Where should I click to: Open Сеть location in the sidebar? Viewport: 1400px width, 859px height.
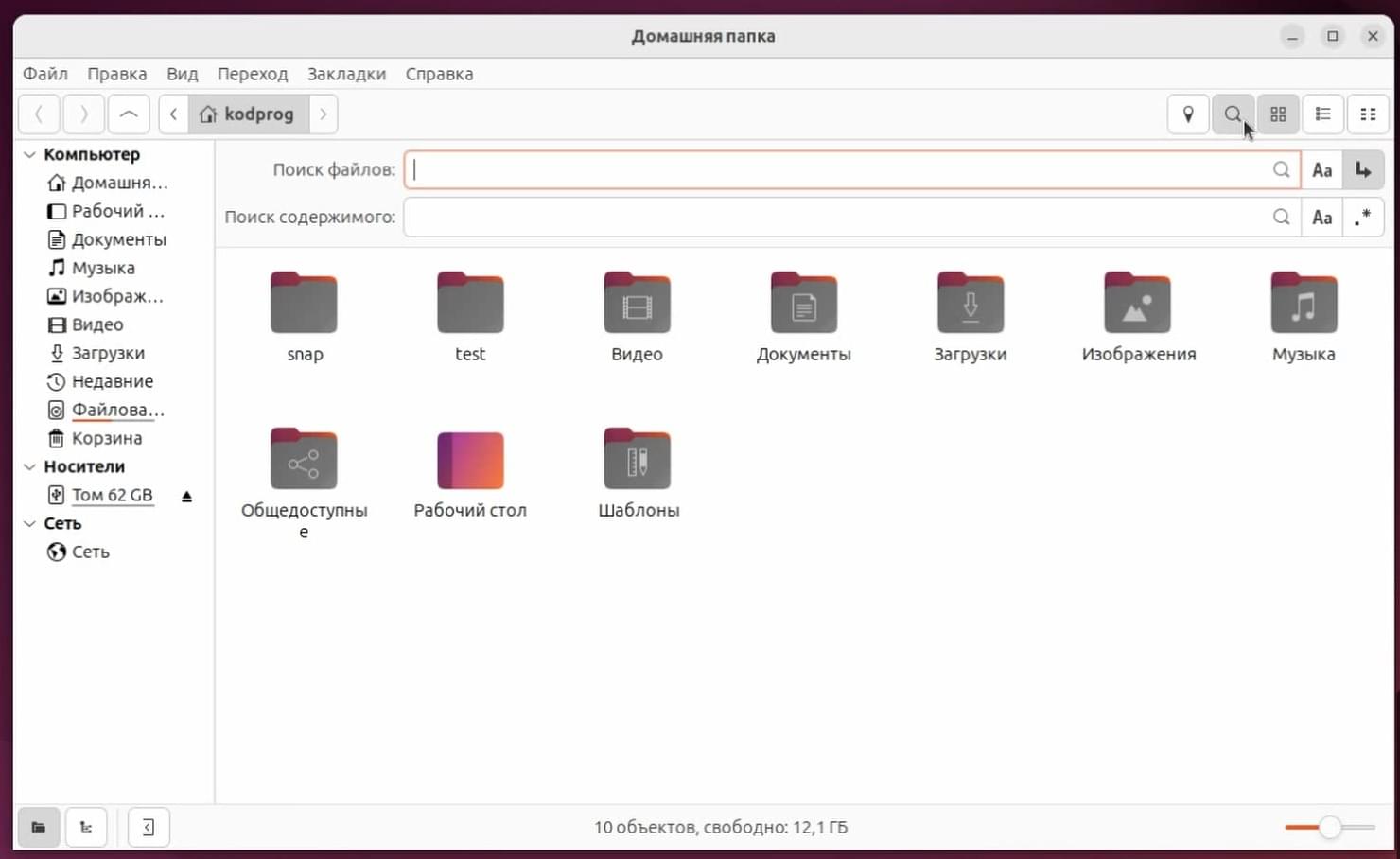pos(79,552)
